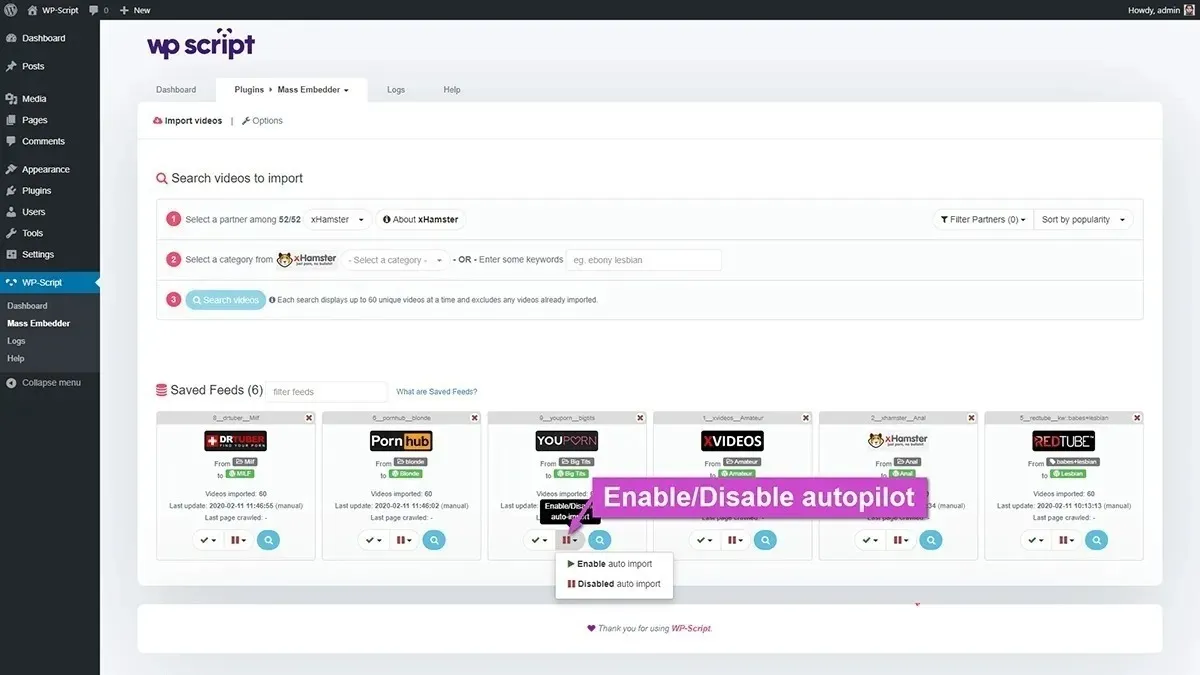
Task: Open pause auto-import dropdown on Amateur feed
Action: 736,540
